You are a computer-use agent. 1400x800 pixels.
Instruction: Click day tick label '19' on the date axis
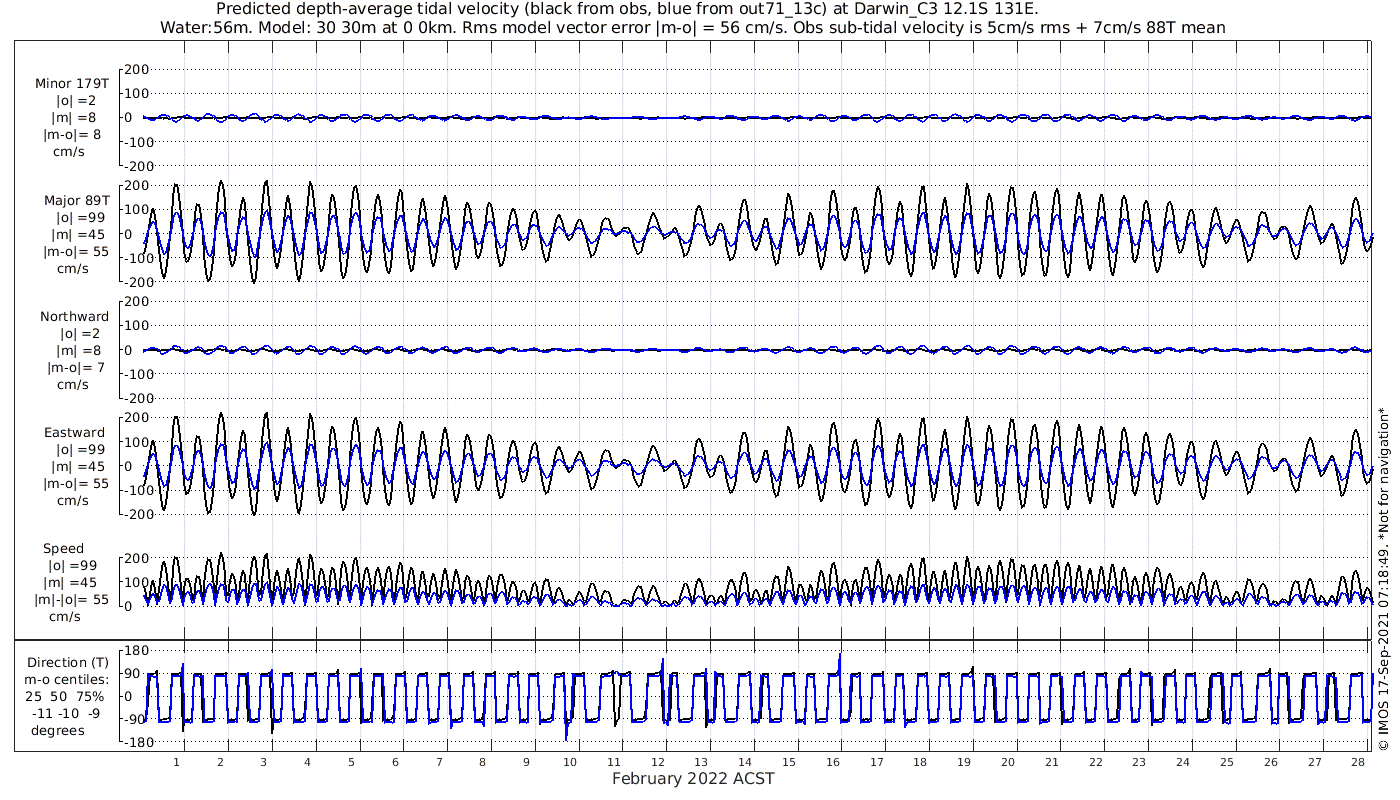click(x=963, y=762)
